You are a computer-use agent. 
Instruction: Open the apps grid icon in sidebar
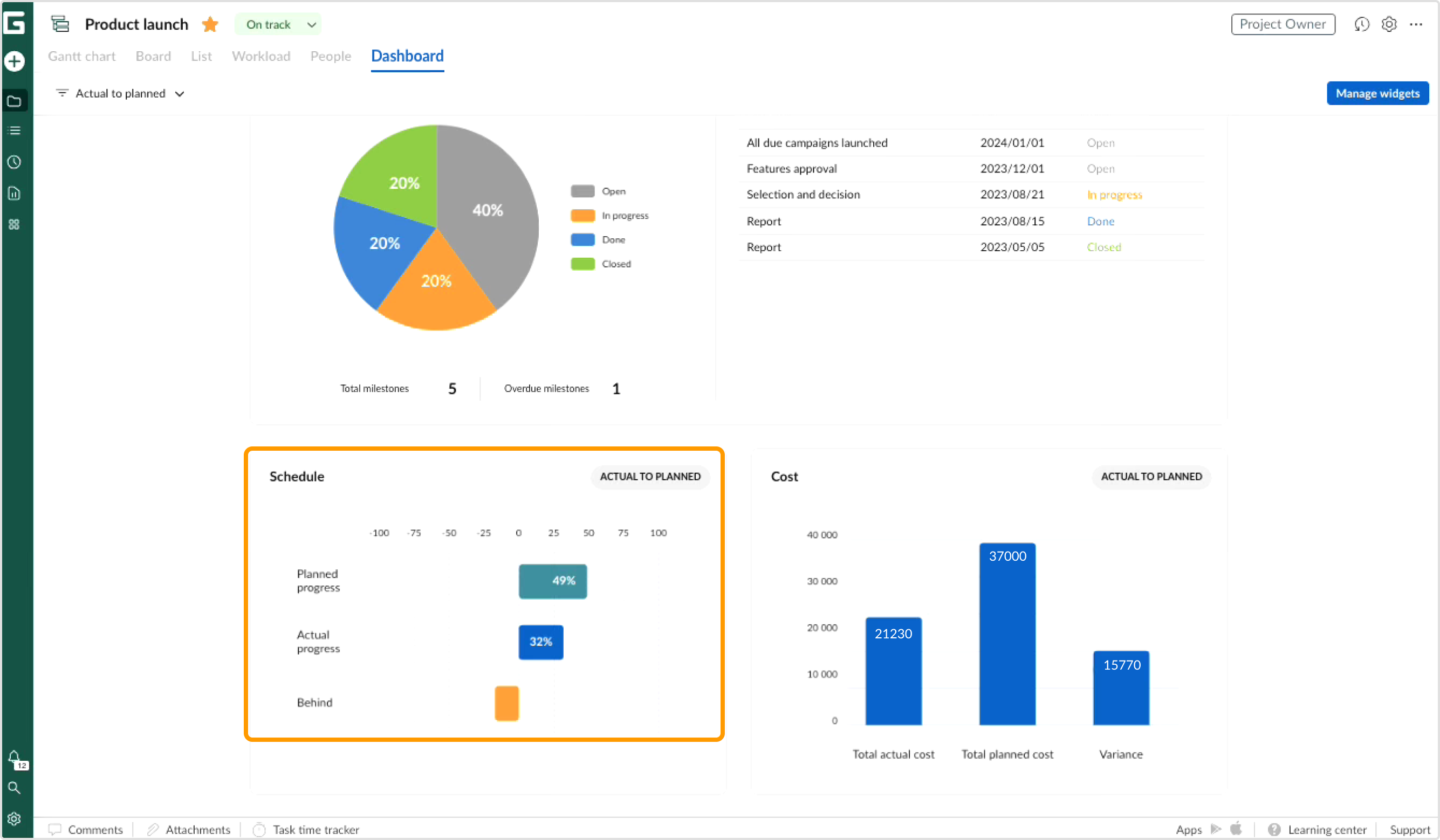pyautogui.click(x=14, y=224)
